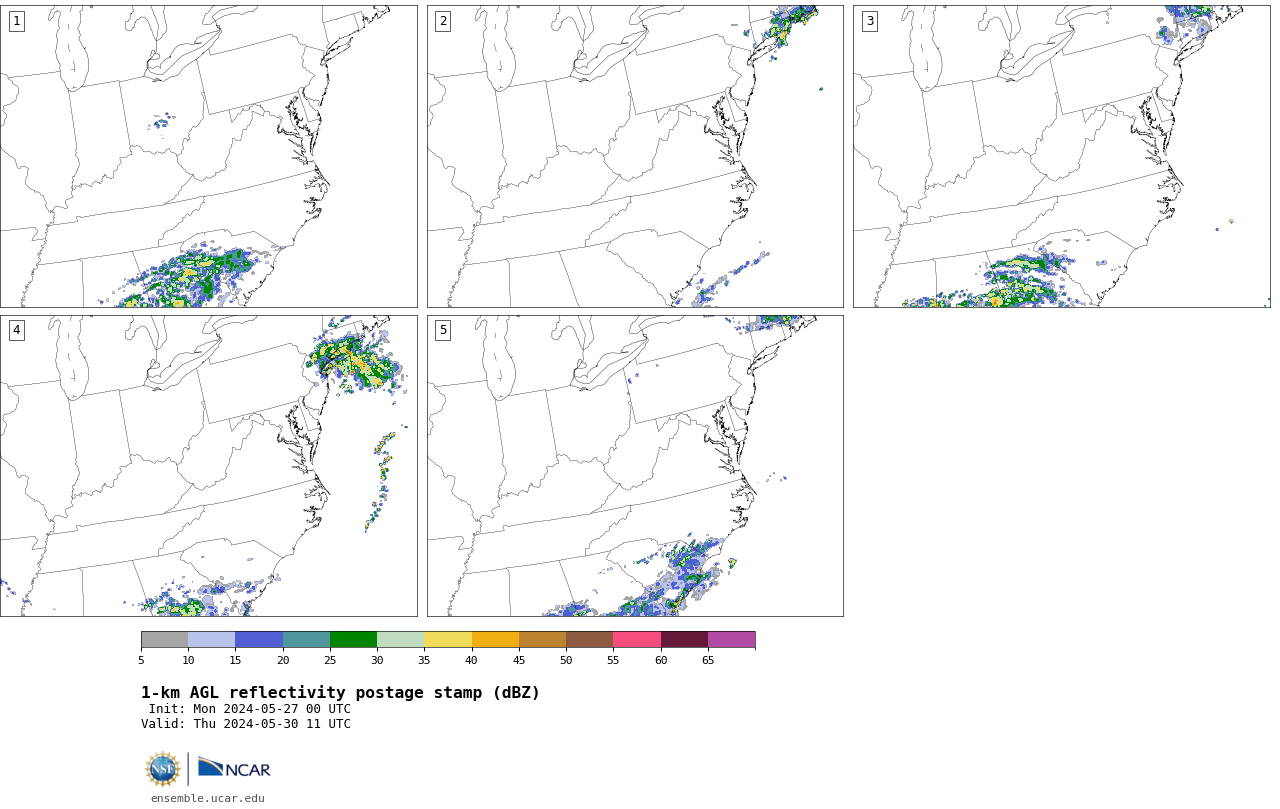
Task: Click the tan 45-50 dBZ swatch
Action: (x=542, y=640)
